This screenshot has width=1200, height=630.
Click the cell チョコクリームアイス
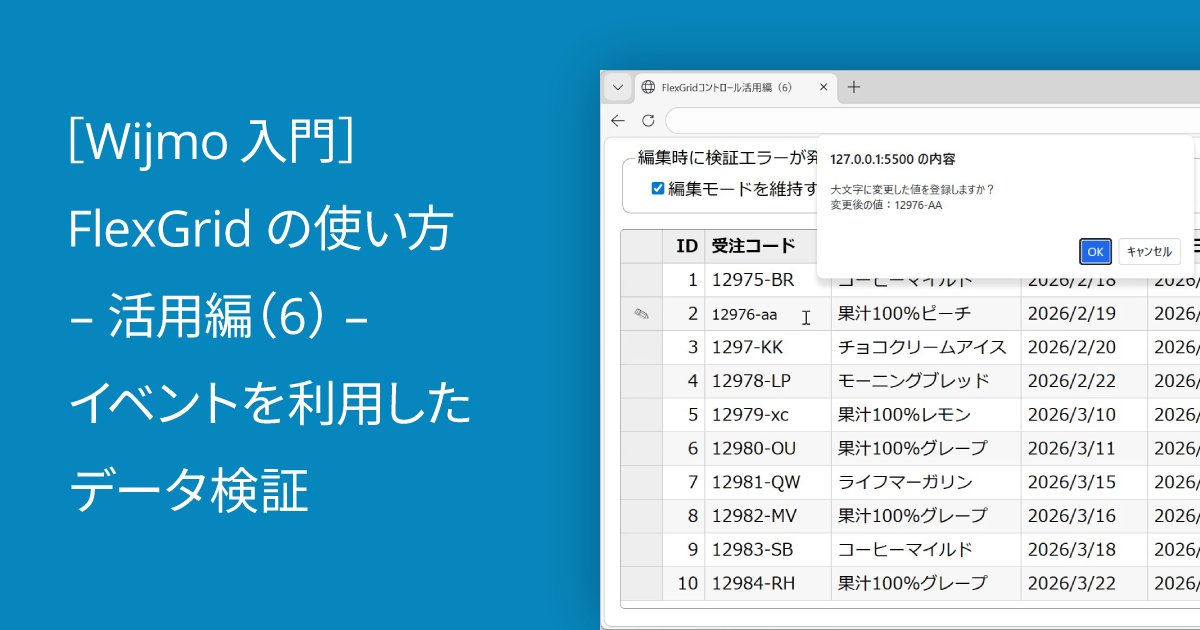pyautogui.click(x=926, y=348)
